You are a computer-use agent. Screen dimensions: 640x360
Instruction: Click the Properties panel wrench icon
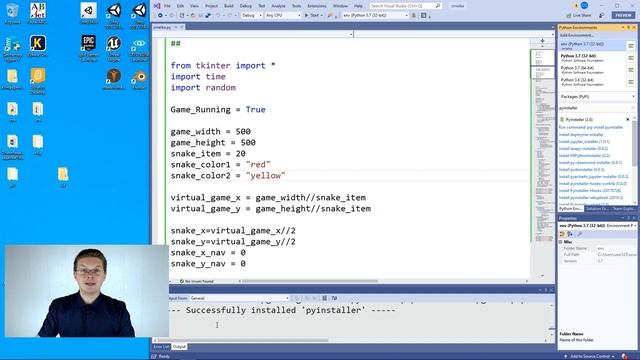click(580, 234)
